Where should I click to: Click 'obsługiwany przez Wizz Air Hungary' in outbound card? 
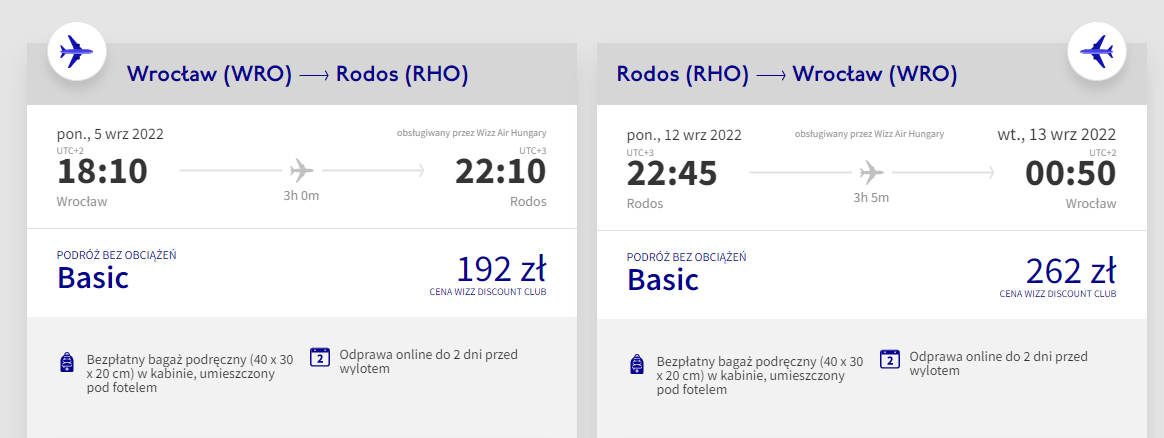[471, 134]
